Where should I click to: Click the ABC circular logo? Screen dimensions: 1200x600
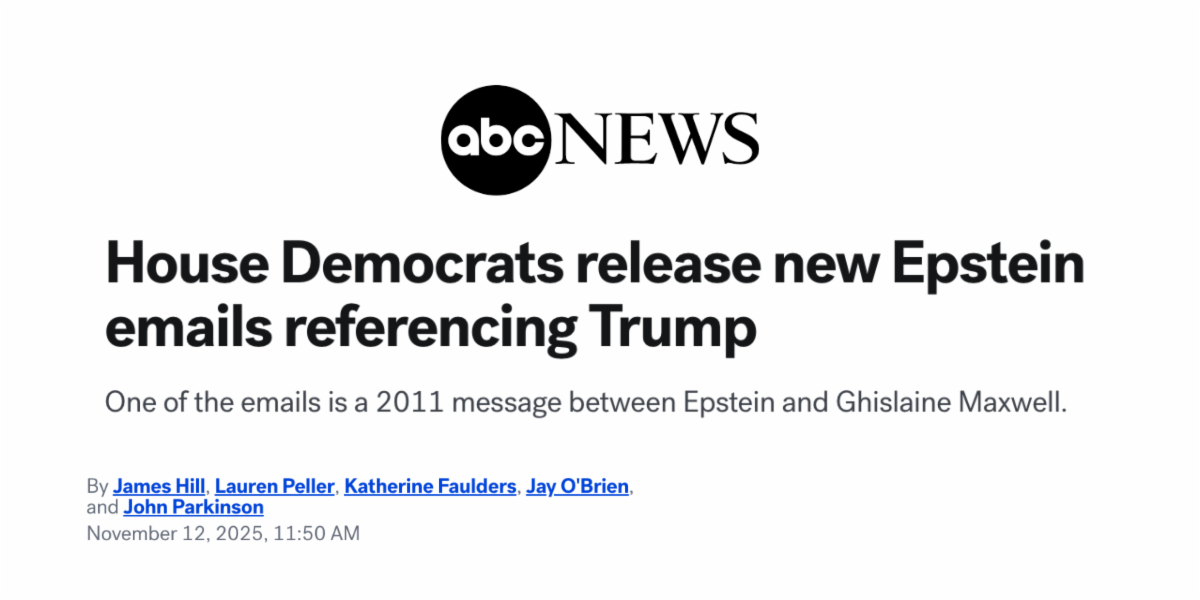[x=497, y=140]
